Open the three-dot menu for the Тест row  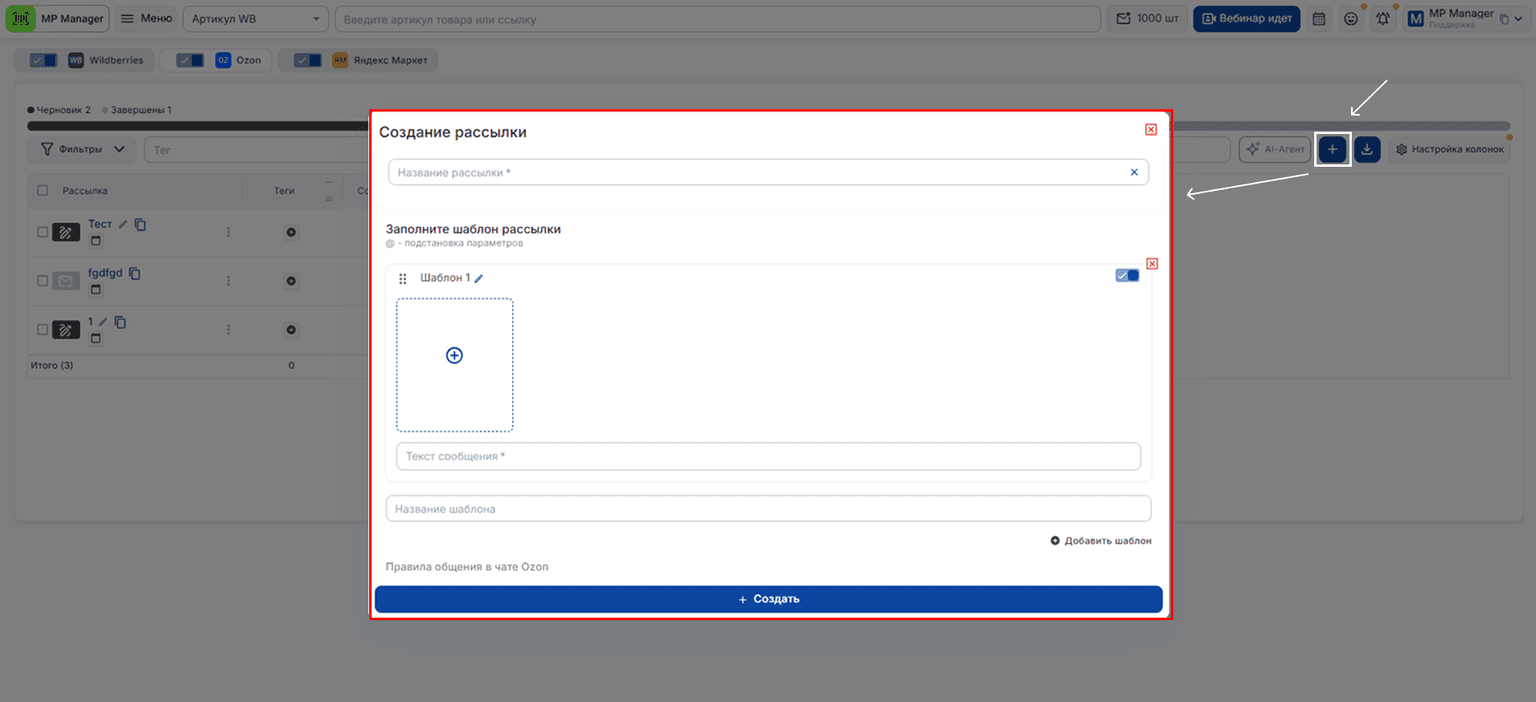[x=228, y=232]
